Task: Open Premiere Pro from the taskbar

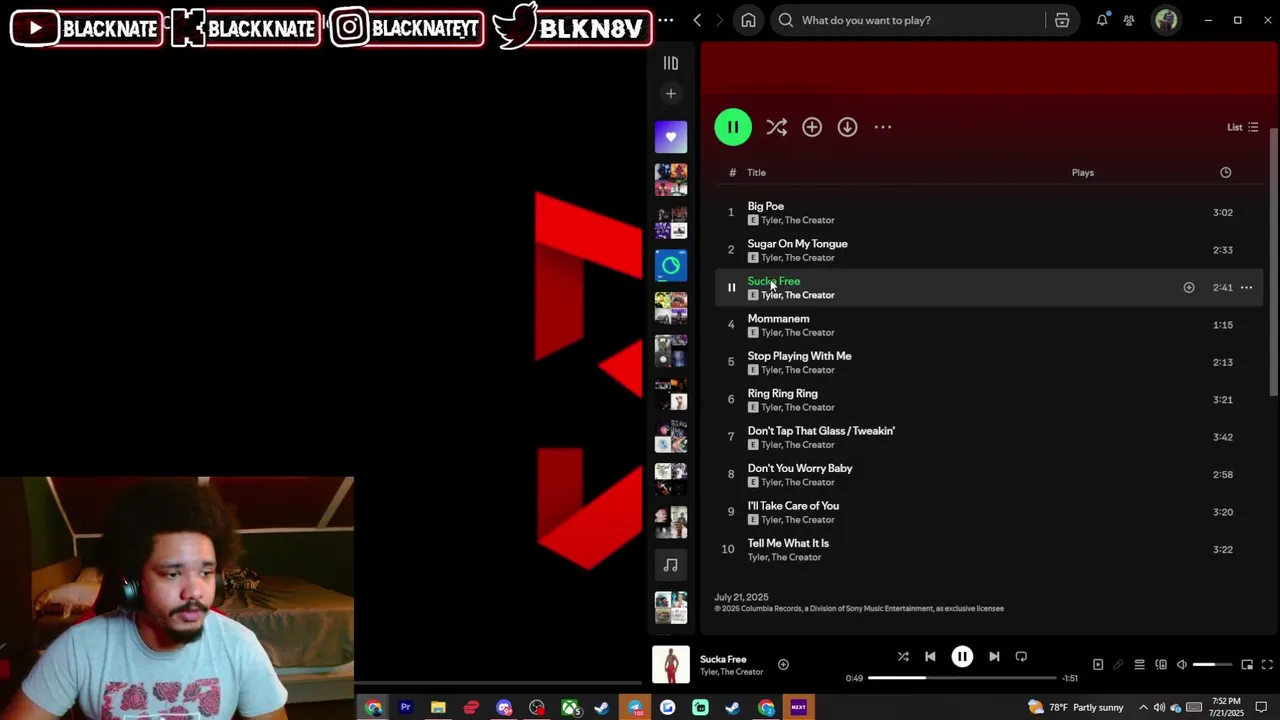Action: pos(406,708)
